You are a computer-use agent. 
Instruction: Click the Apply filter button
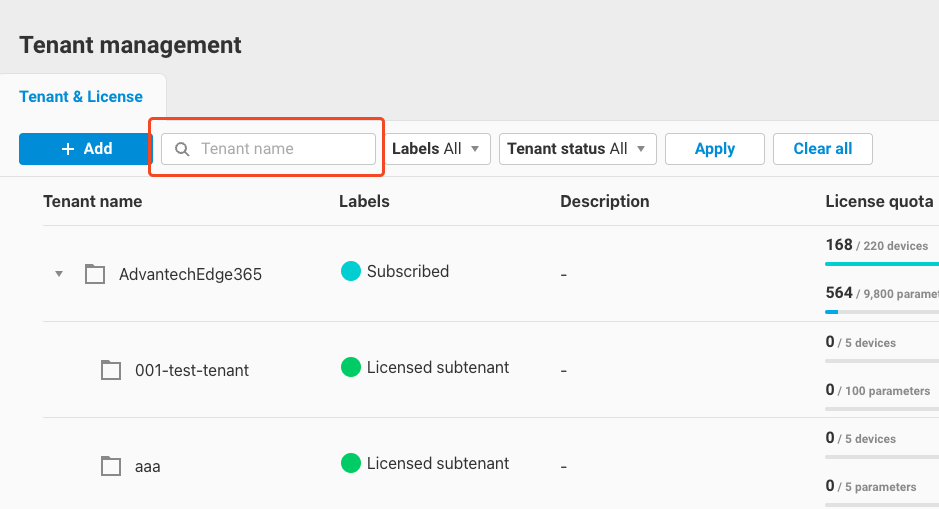[714, 149]
